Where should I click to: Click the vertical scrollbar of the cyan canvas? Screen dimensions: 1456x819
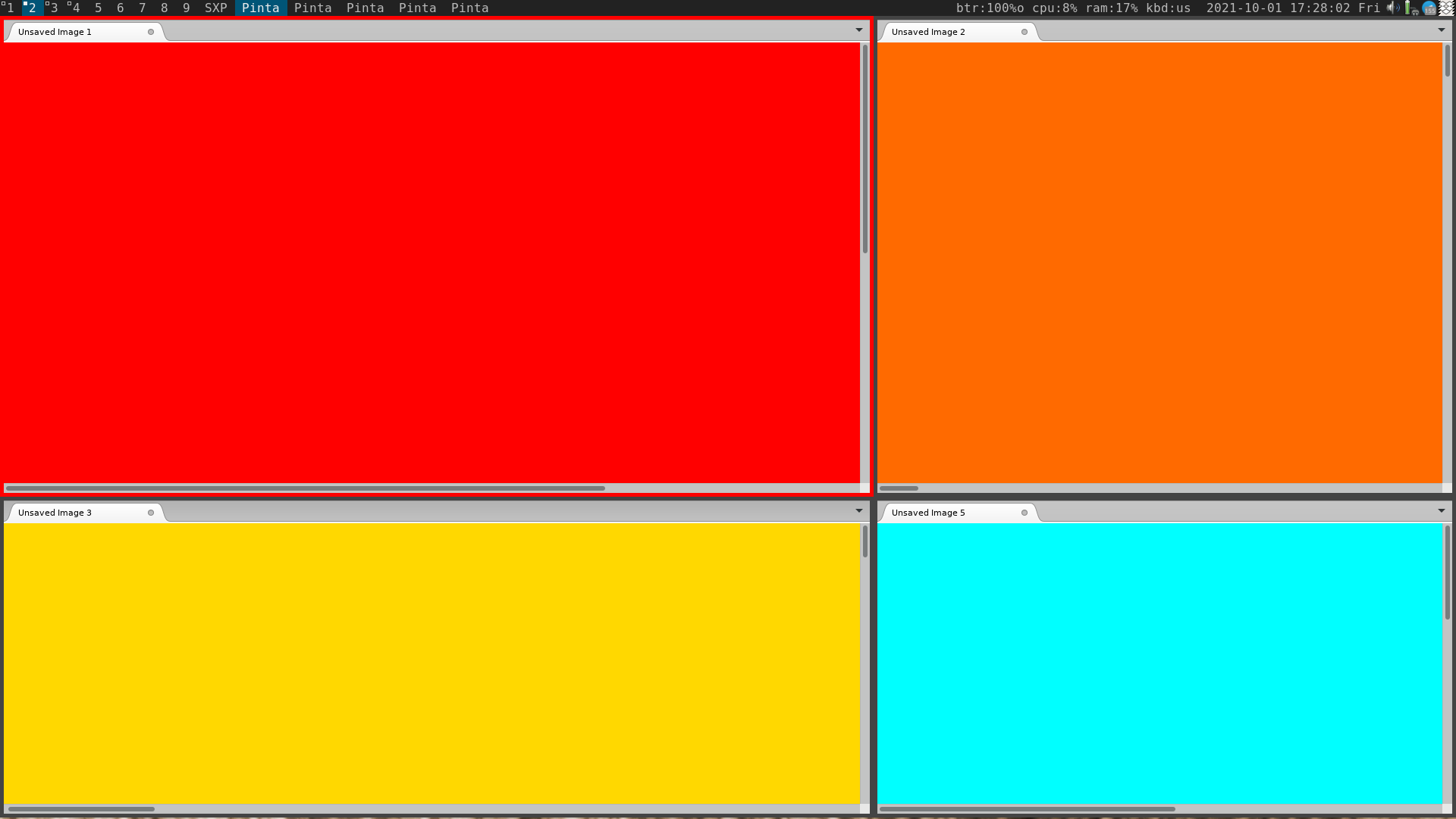coord(1447,573)
